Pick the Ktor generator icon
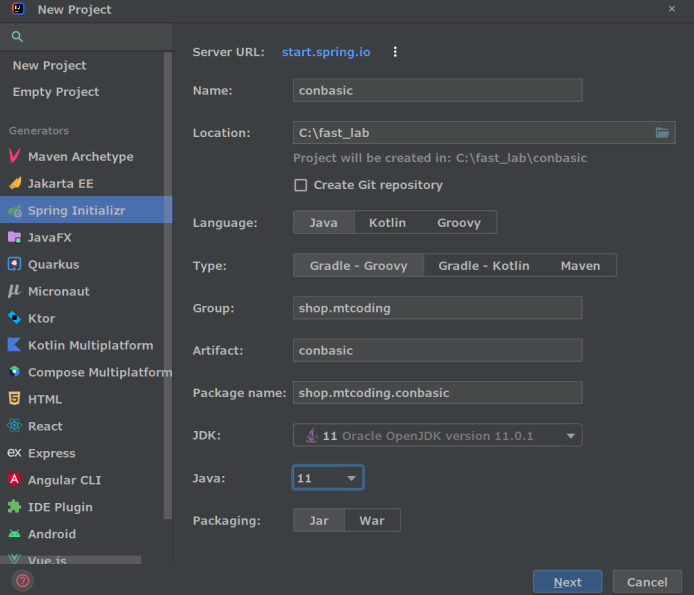 click(x=15, y=318)
